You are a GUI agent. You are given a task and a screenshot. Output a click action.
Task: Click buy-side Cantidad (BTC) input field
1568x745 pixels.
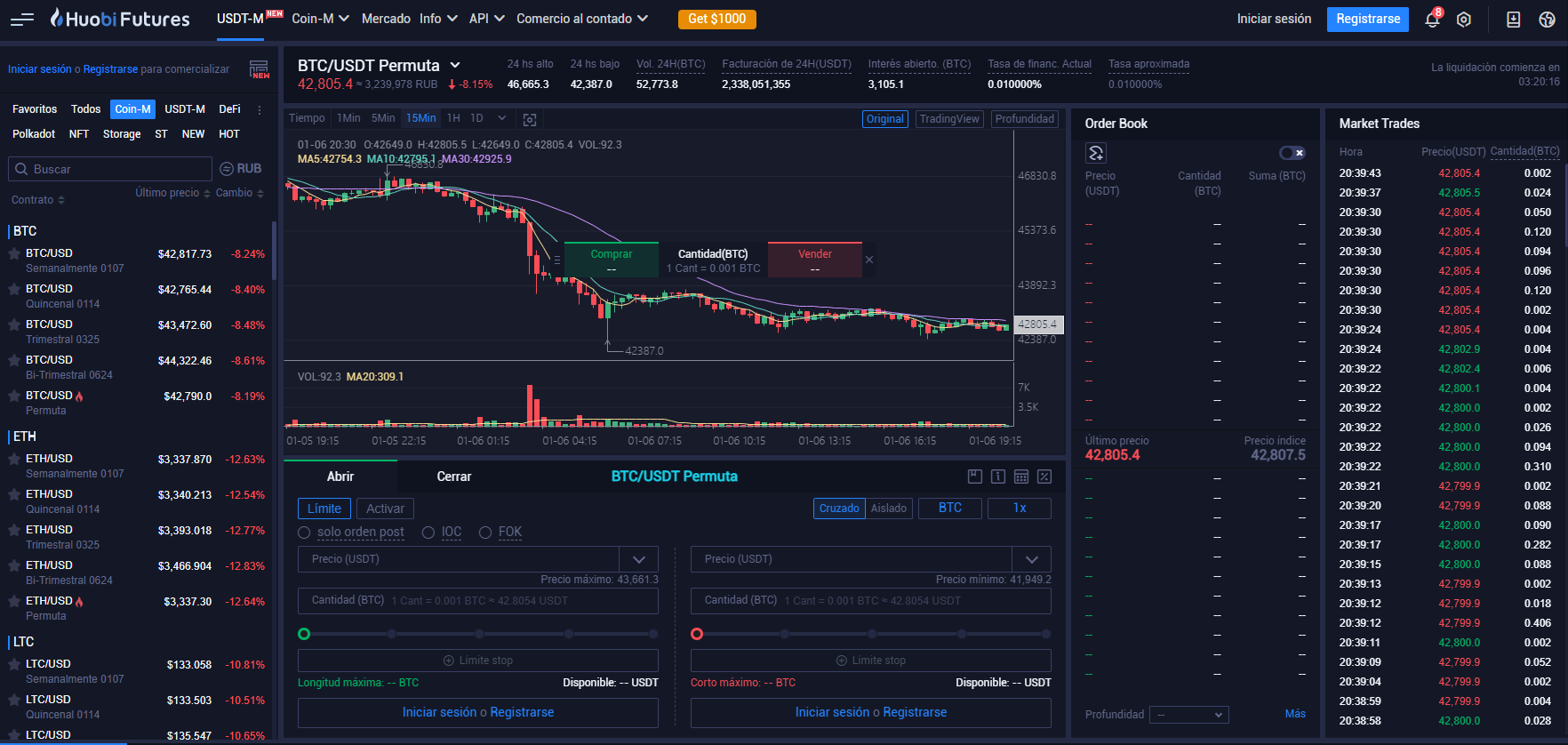[478, 601]
